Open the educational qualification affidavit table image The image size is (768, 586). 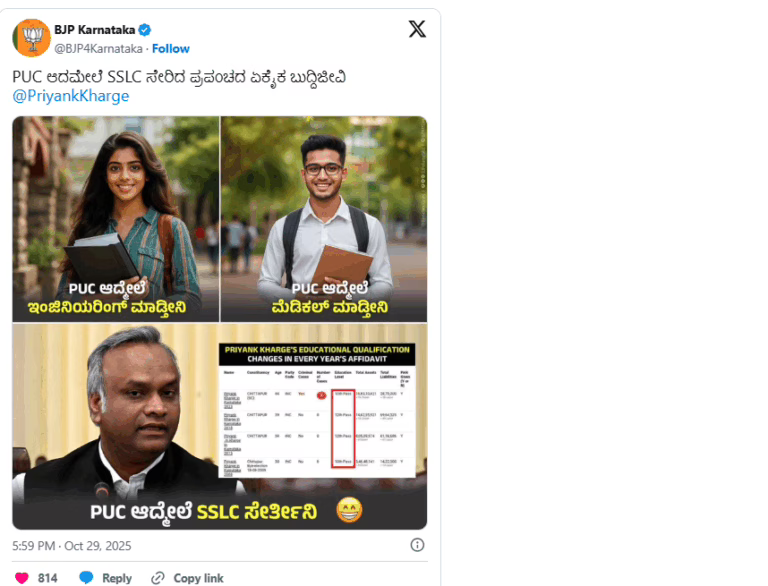tap(317, 410)
